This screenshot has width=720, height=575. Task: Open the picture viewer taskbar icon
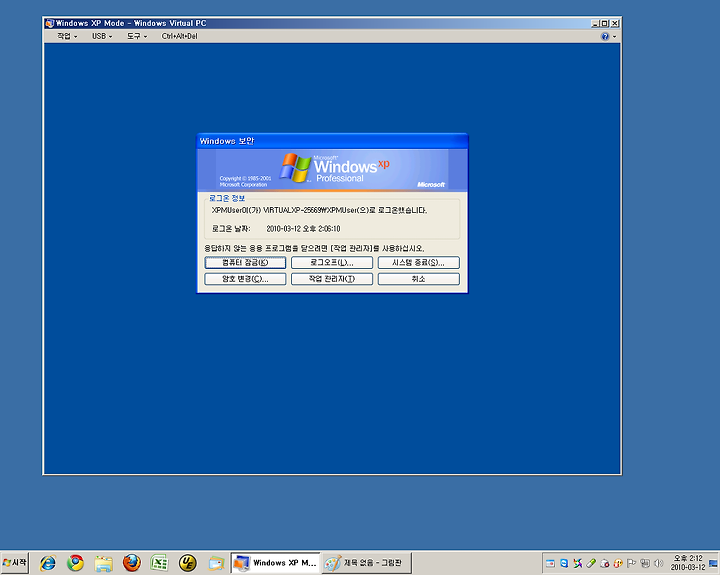216,563
